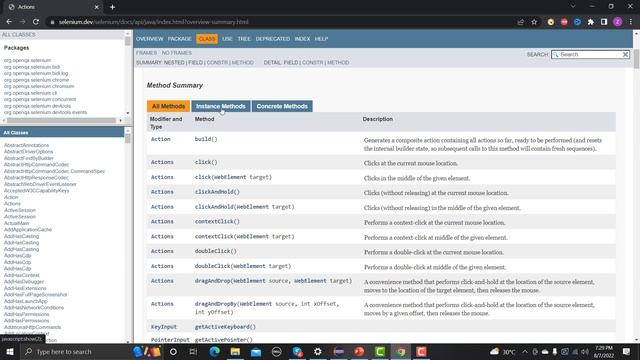This screenshot has width=640, height=360.
Task: Open File Explorer from taskbar
Action: [x=235, y=351]
